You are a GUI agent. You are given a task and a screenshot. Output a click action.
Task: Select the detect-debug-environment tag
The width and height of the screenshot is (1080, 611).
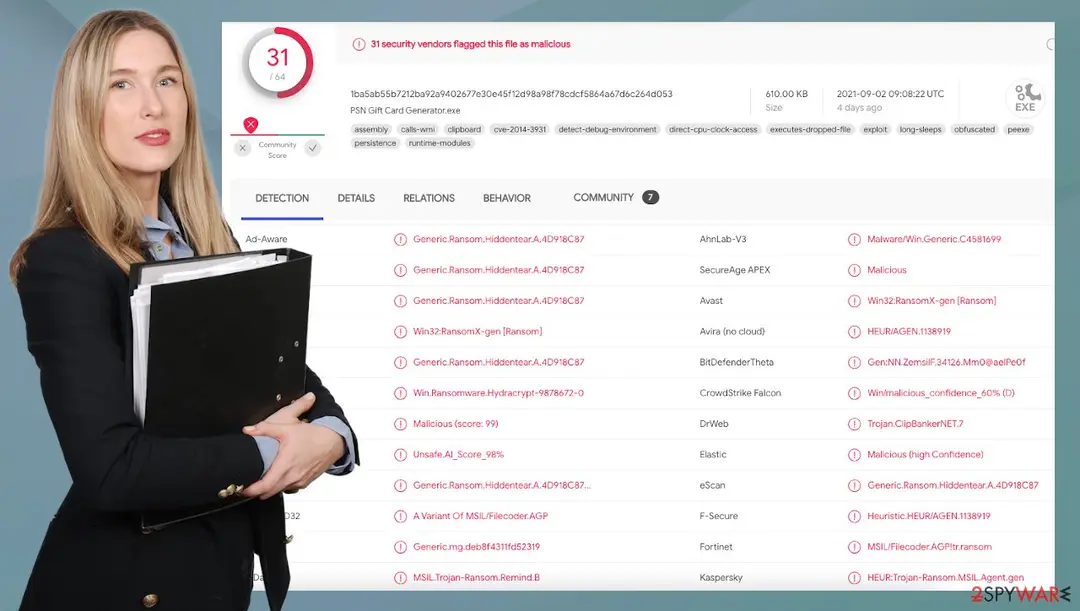click(608, 130)
